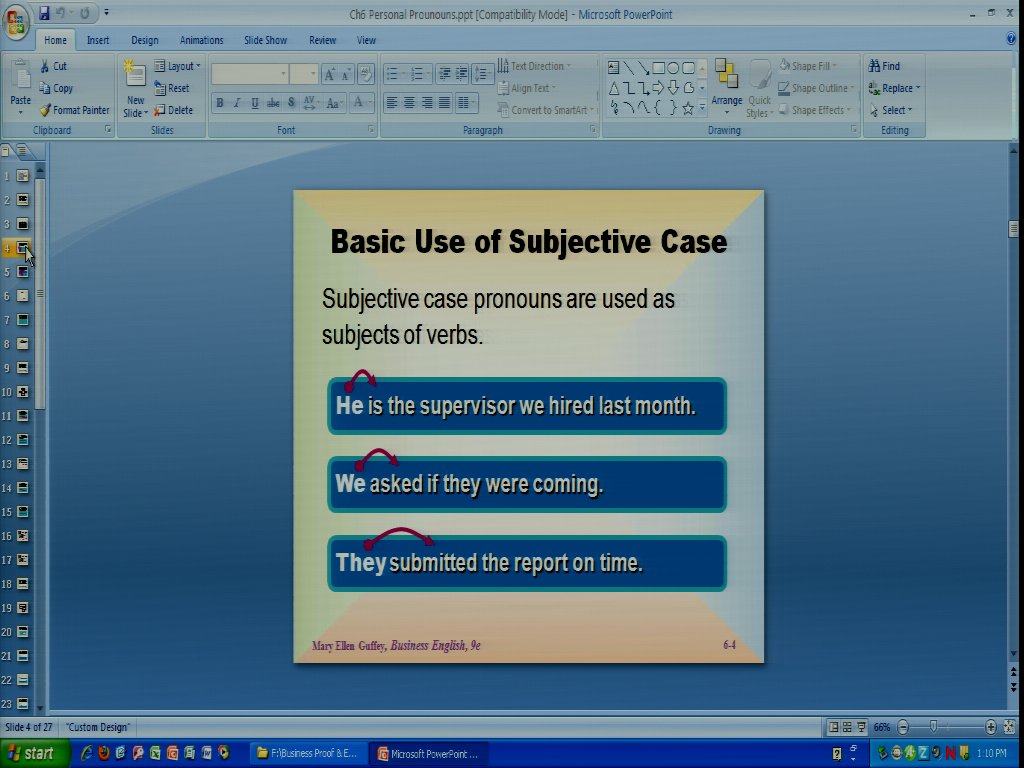Start Slide Show from status bar icon
The image size is (1024, 768).
point(861,727)
